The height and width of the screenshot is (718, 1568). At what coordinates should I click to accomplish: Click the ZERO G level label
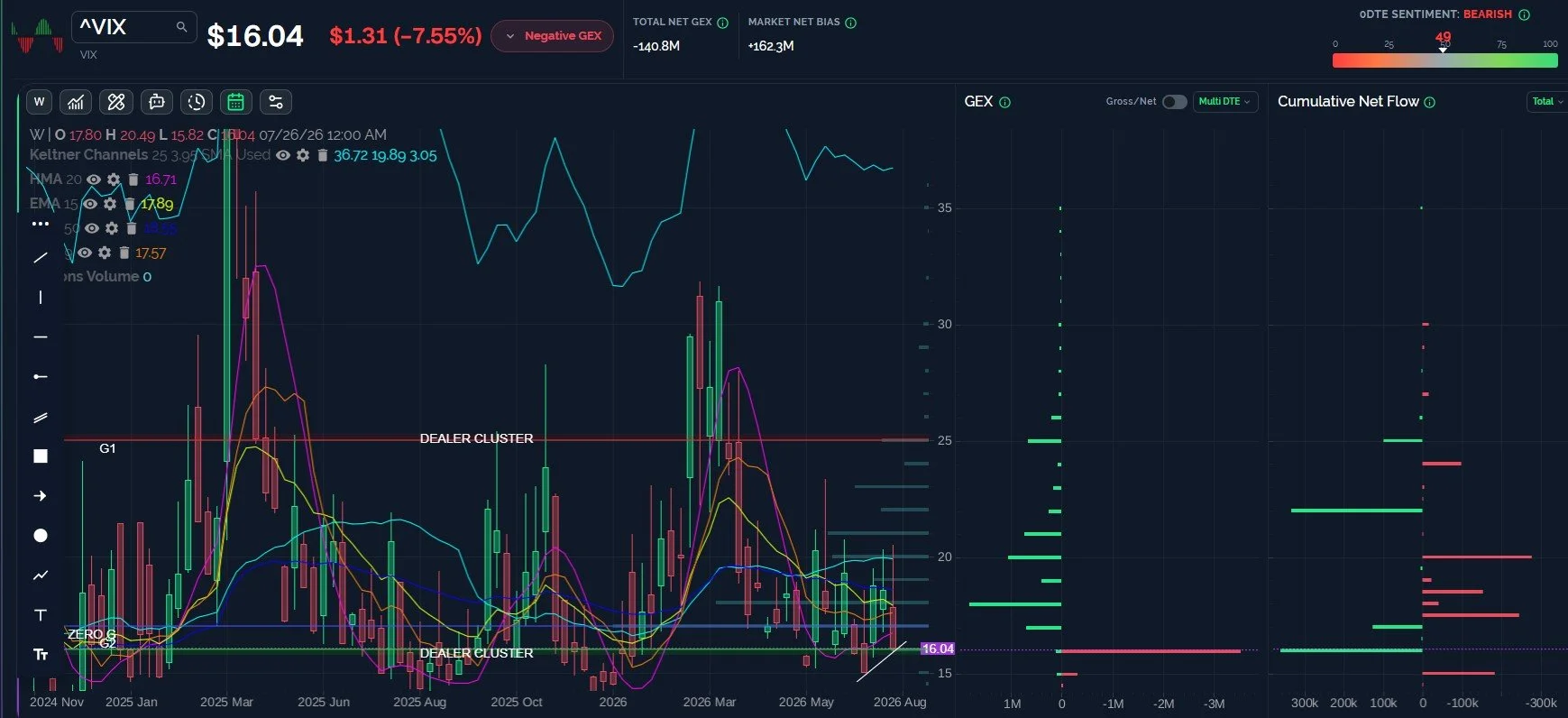[x=91, y=634]
